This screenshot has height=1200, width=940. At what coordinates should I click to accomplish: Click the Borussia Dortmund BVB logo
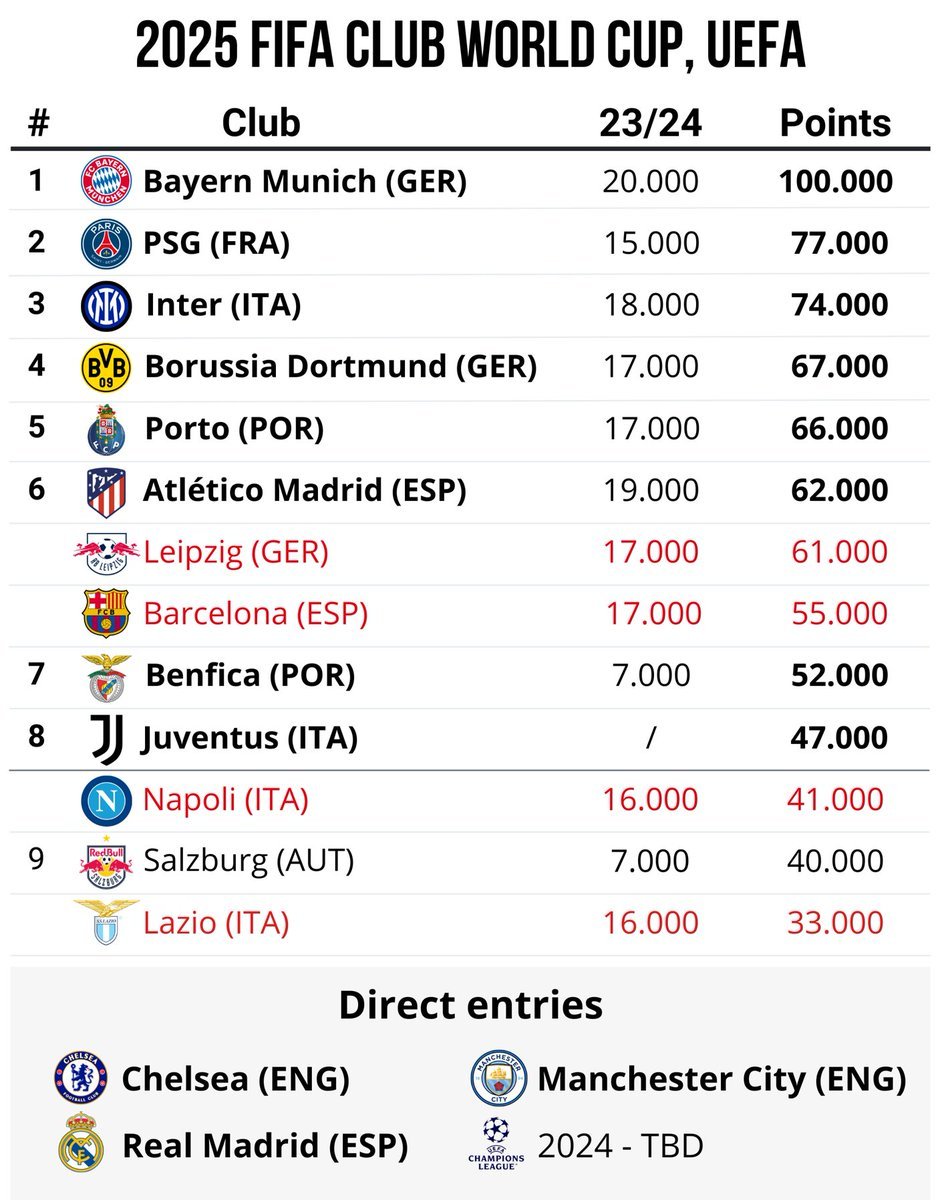click(106, 367)
